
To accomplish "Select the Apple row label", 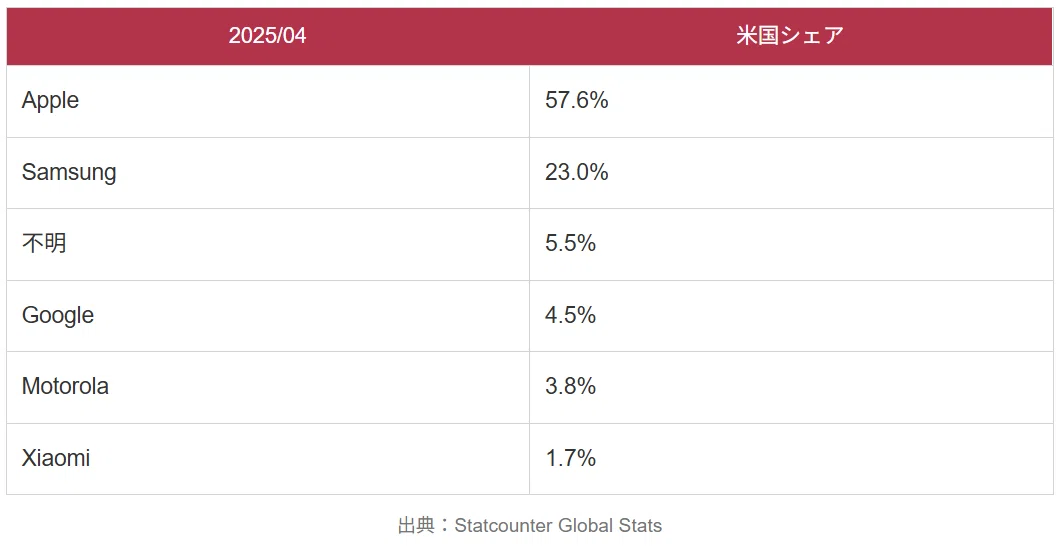I will click(x=50, y=100).
